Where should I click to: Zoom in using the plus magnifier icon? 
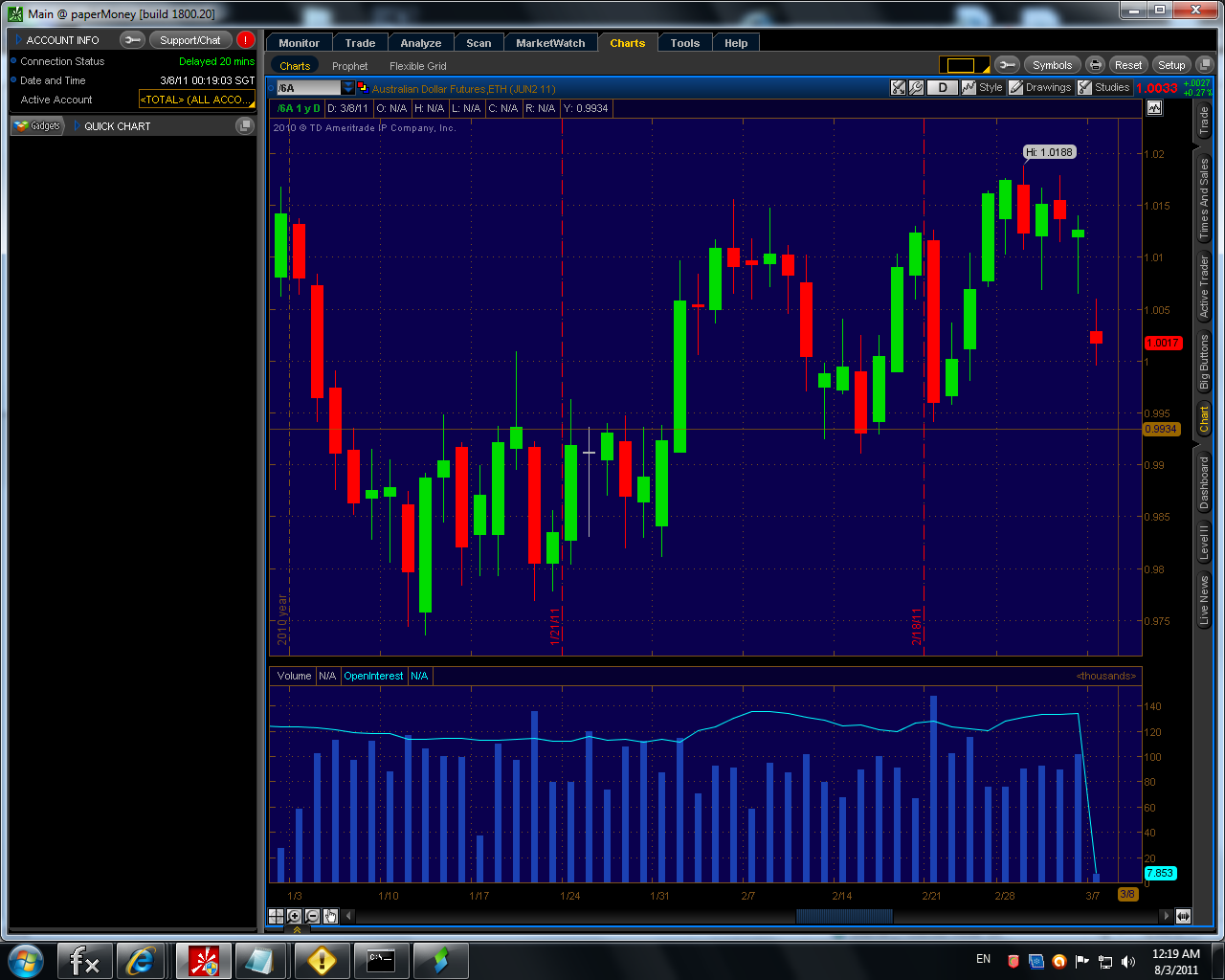point(294,916)
